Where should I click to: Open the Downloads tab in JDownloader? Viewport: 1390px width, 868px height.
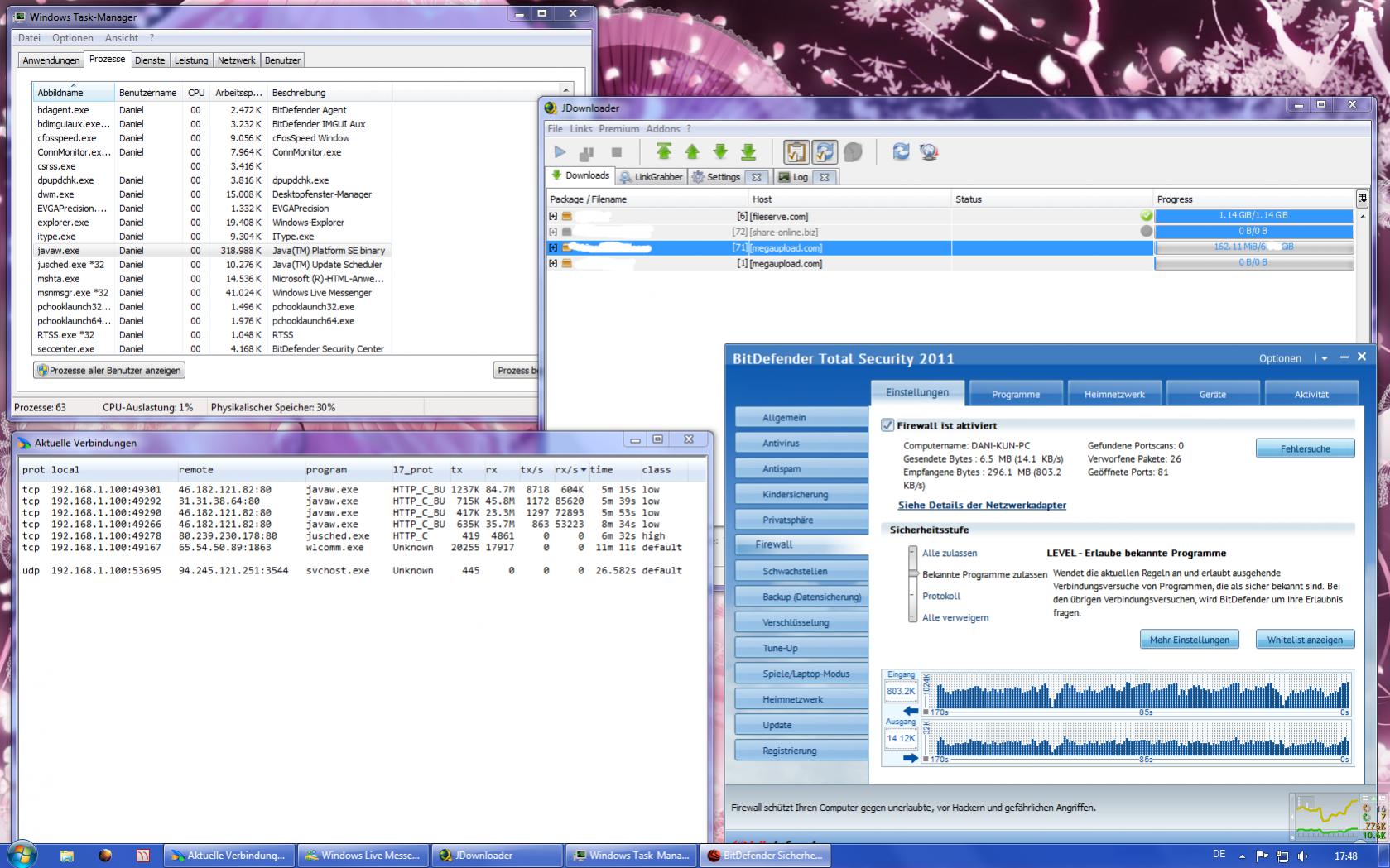580,175
